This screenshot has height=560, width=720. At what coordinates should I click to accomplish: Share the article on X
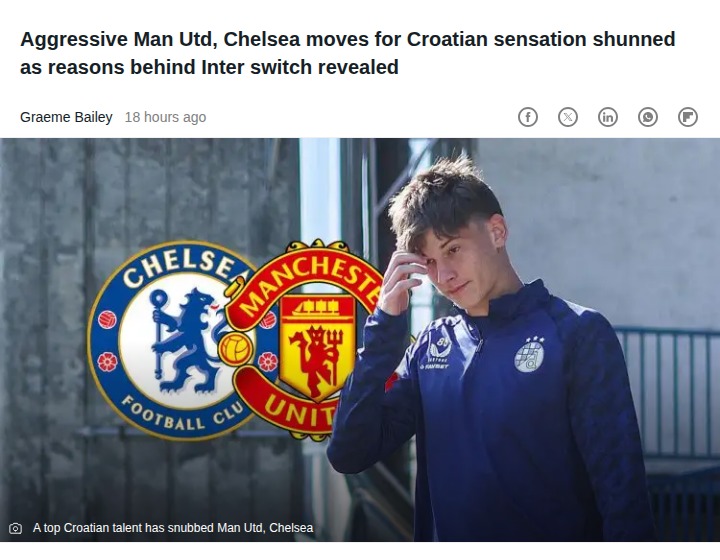click(x=568, y=117)
